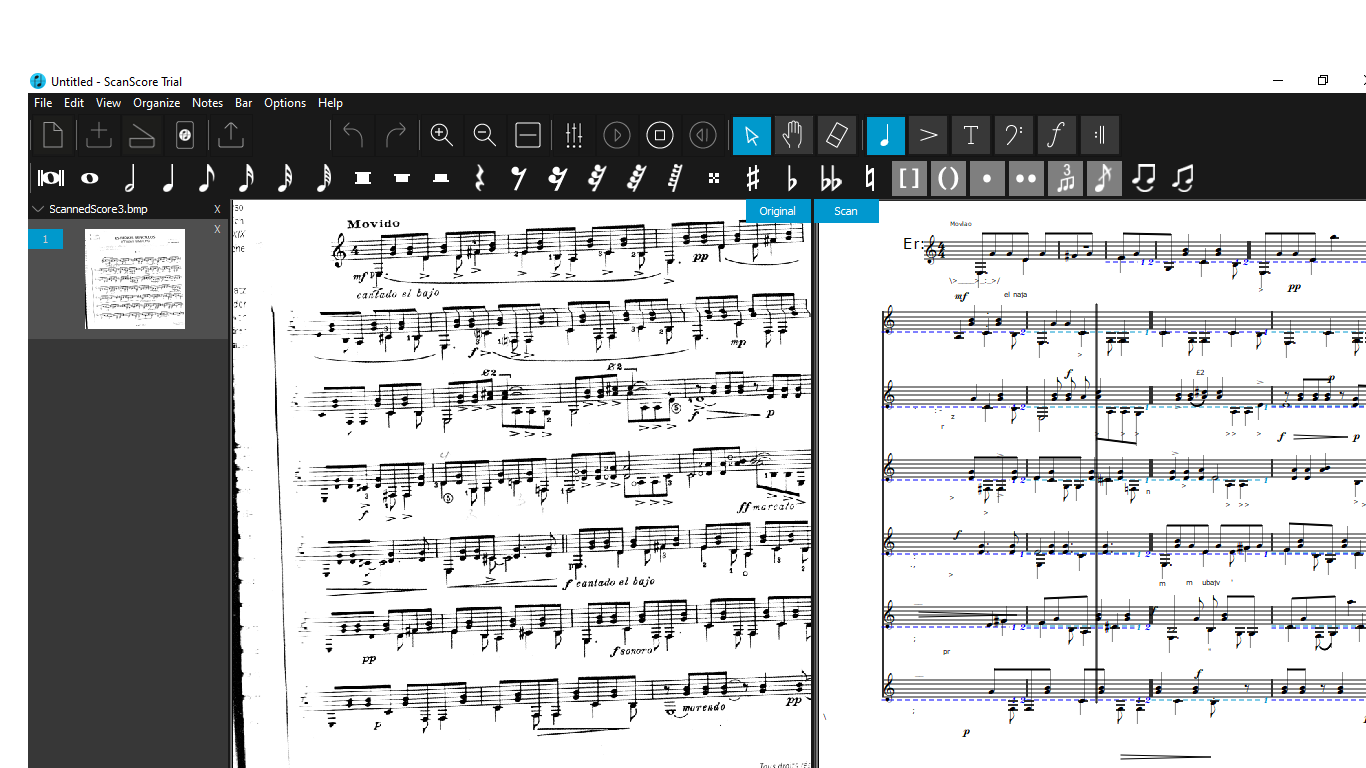The width and height of the screenshot is (1366, 768).
Task: Open the Edit menu
Action: tap(74, 103)
